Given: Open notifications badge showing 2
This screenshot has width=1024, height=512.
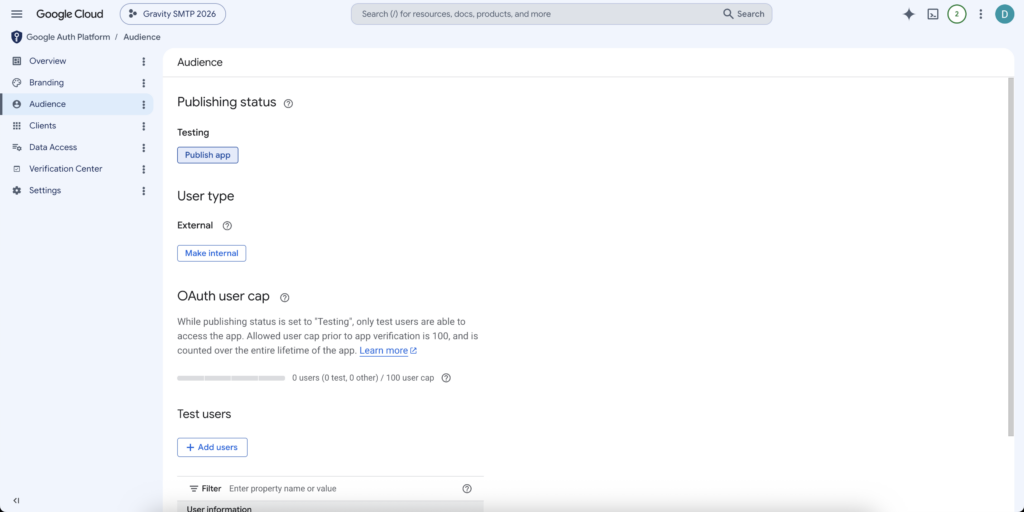Looking at the screenshot, I should (957, 14).
